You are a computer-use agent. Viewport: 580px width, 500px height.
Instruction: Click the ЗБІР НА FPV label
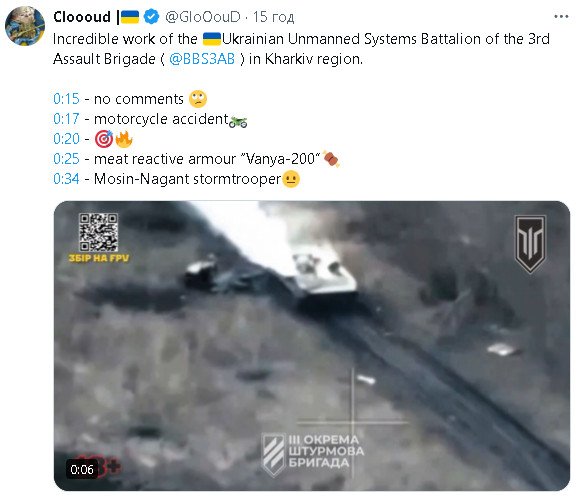pyautogui.click(x=99, y=258)
